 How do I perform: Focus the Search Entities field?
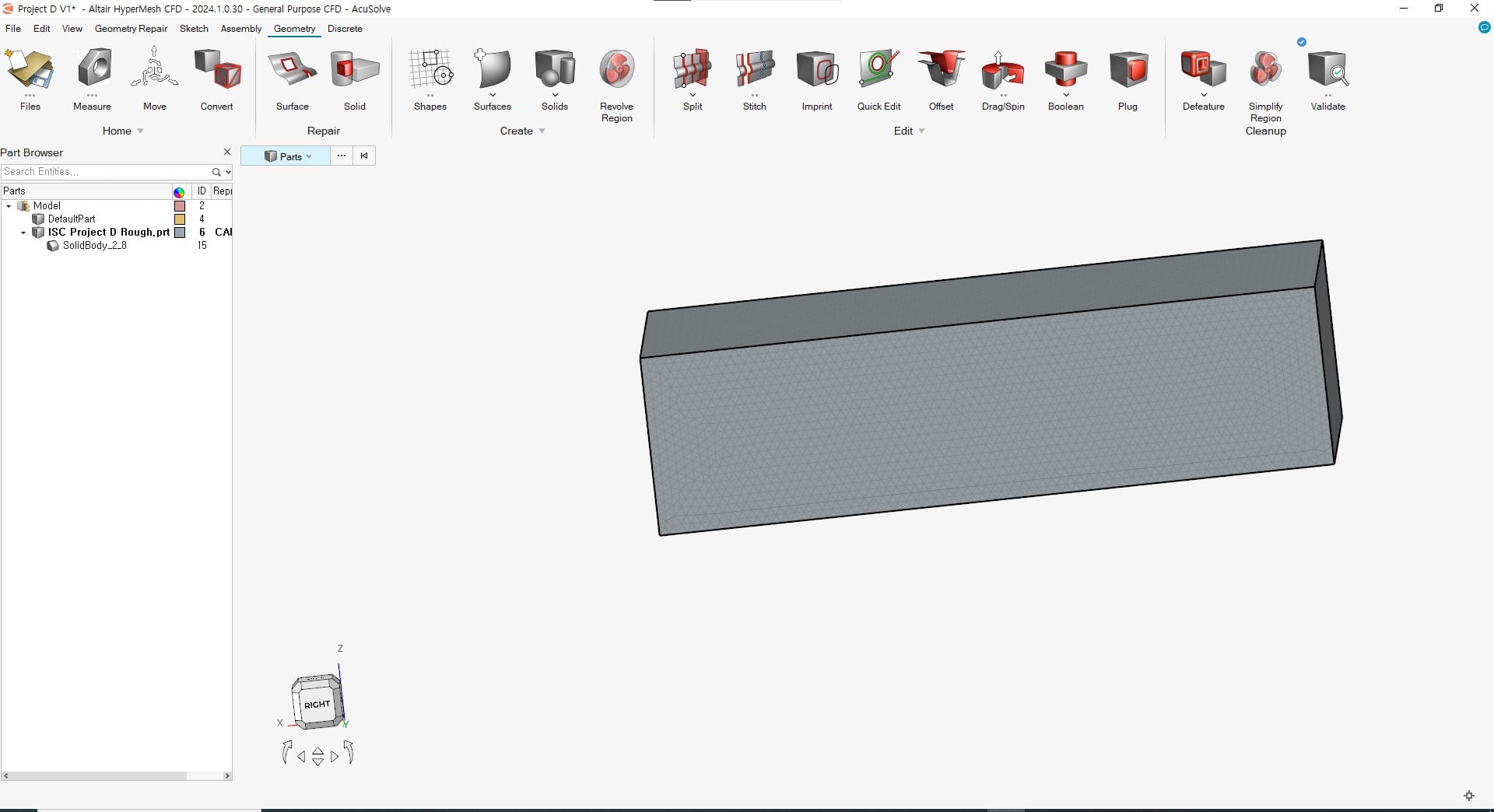[x=105, y=172]
